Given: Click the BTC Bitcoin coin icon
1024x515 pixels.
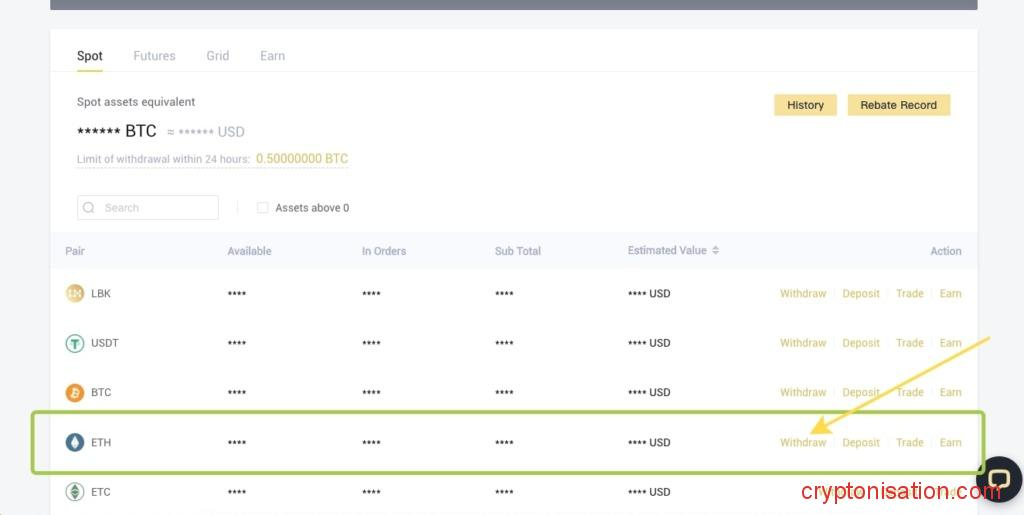Looking at the screenshot, I should [x=74, y=392].
